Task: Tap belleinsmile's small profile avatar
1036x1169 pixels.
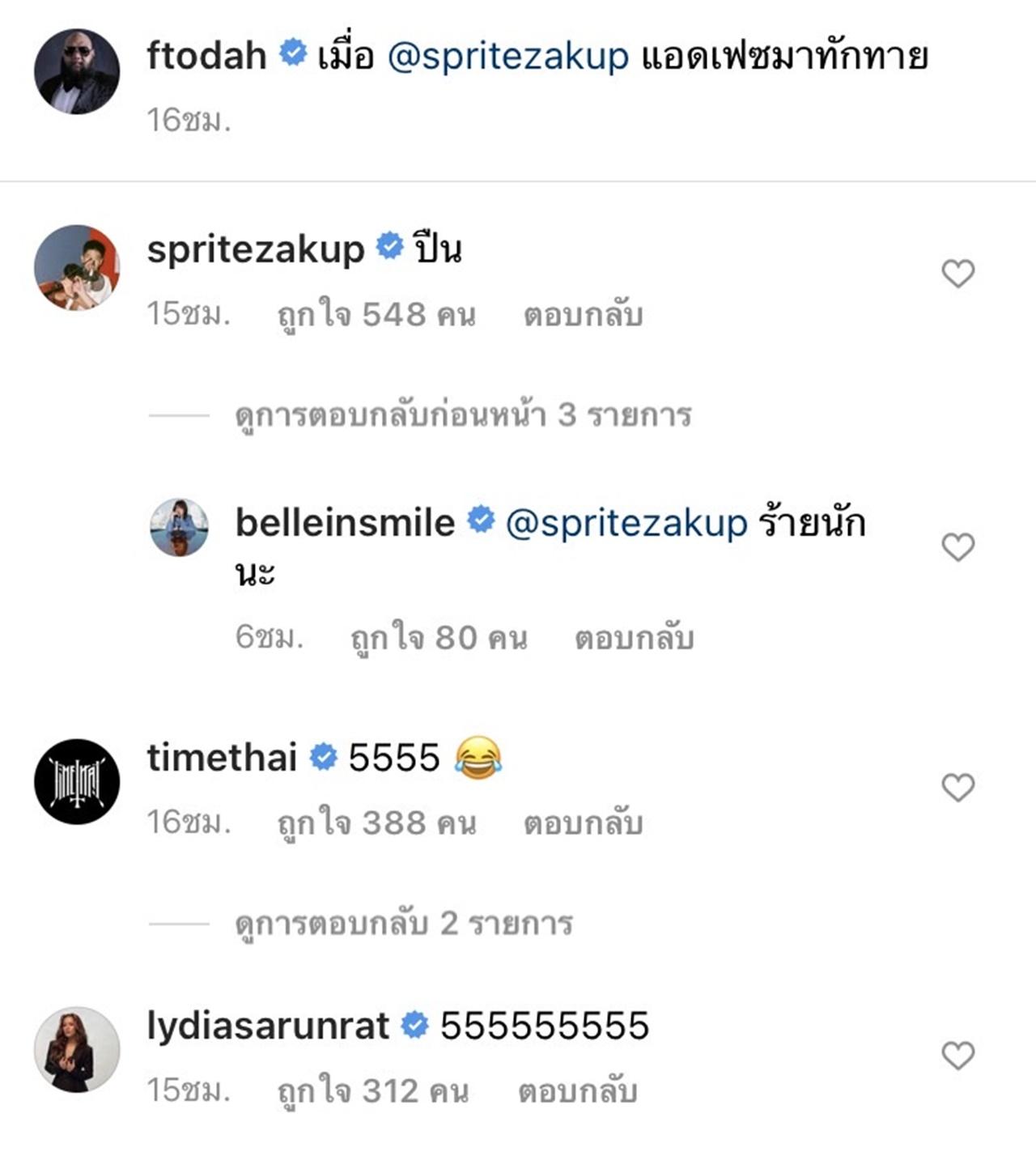Action: click(x=180, y=528)
